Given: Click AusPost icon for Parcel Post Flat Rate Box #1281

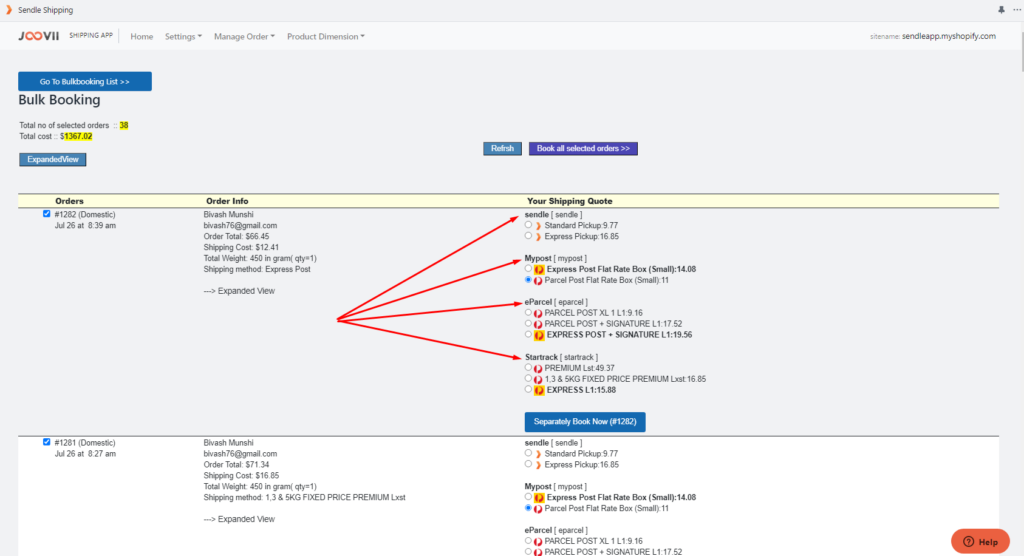Looking at the screenshot, I should 538,508.
